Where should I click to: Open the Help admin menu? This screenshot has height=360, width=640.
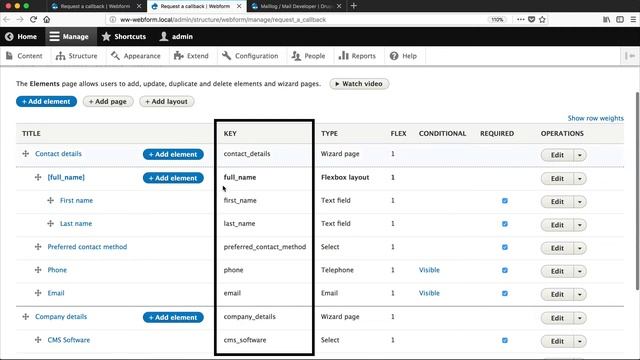coord(403,56)
